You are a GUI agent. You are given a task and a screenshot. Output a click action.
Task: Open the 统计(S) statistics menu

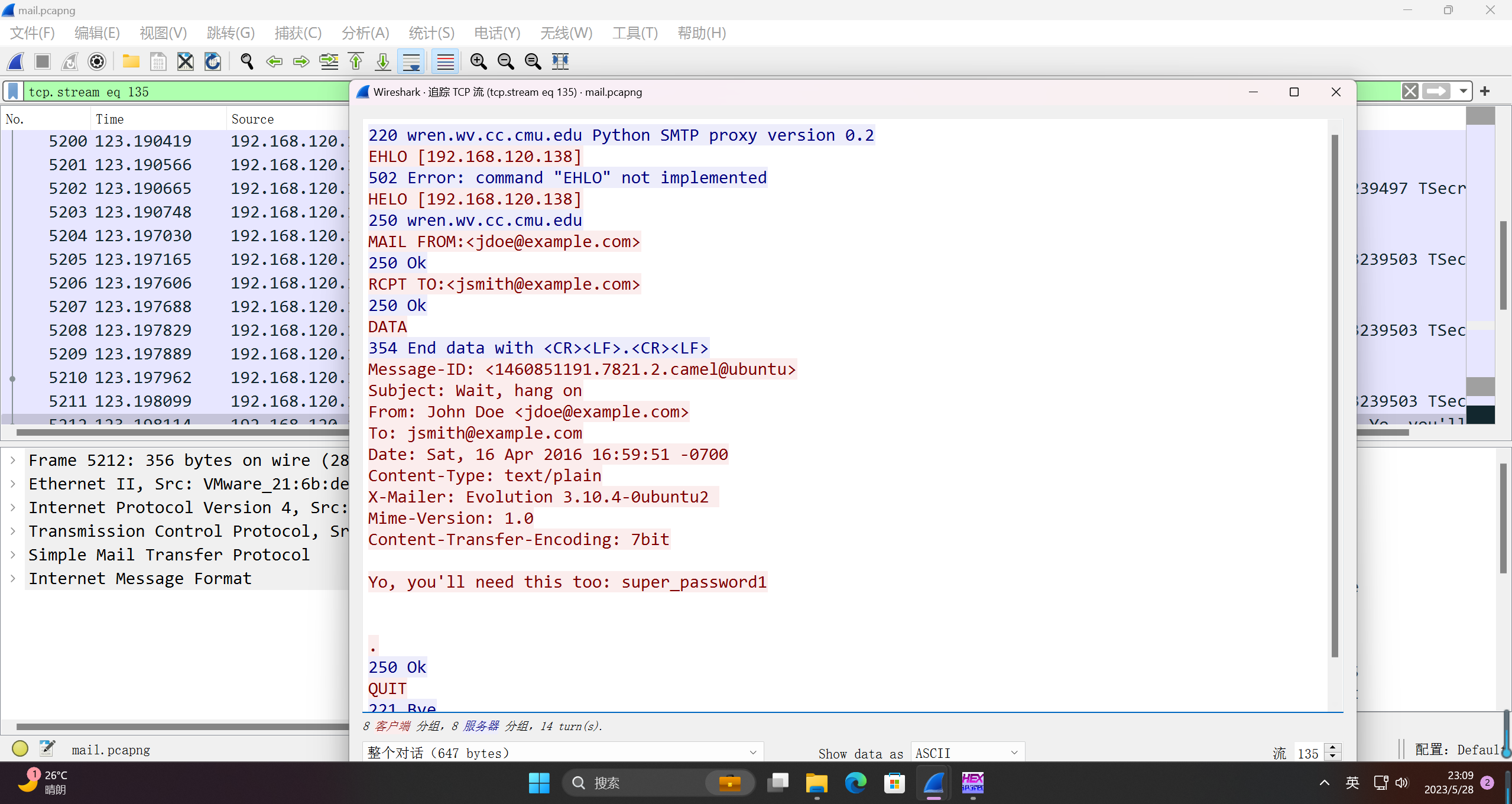pos(431,33)
